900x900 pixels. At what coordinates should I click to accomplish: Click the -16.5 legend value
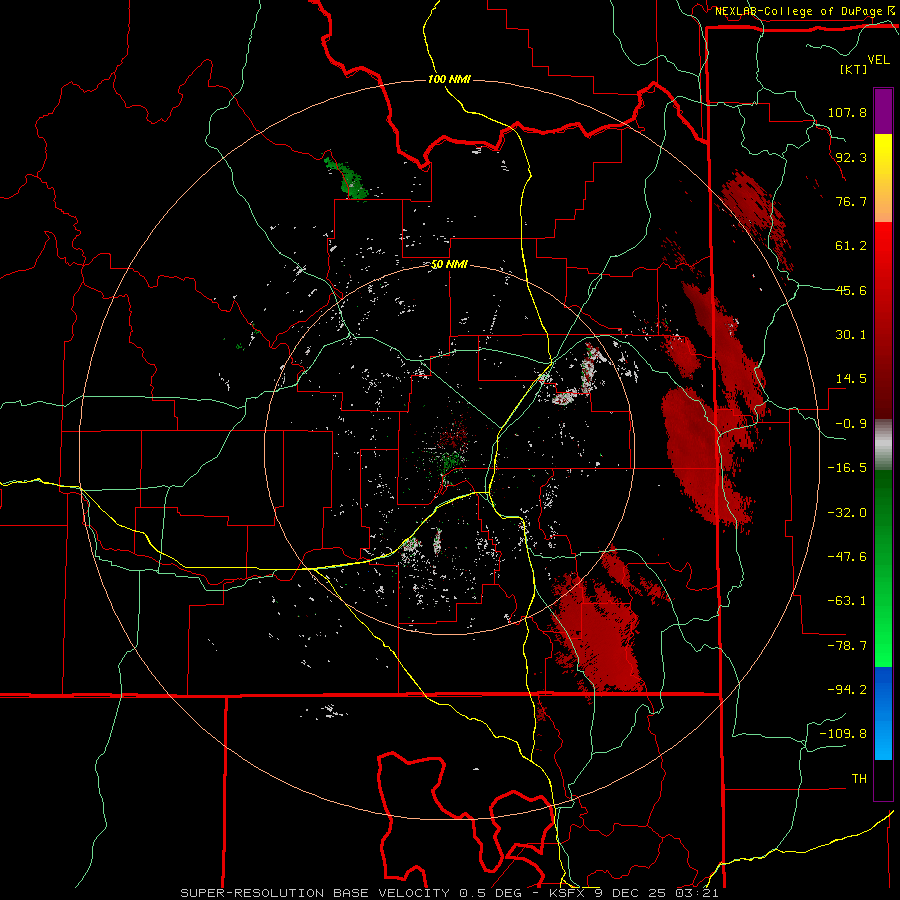(x=847, y=468)
